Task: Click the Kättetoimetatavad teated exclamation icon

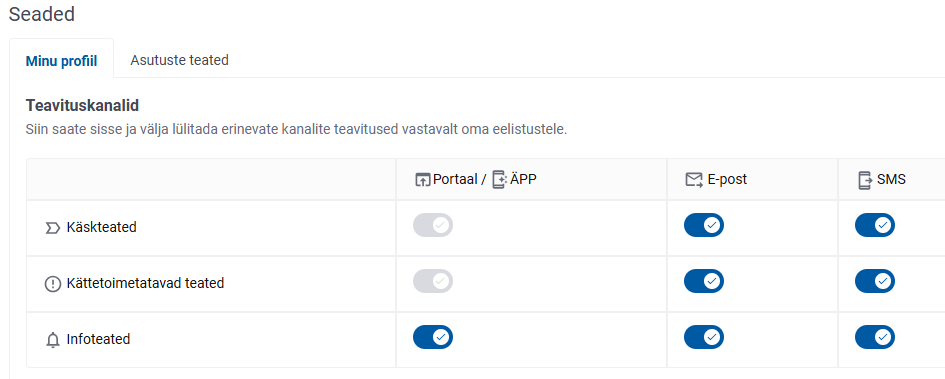Action: (x=53, y=284)
